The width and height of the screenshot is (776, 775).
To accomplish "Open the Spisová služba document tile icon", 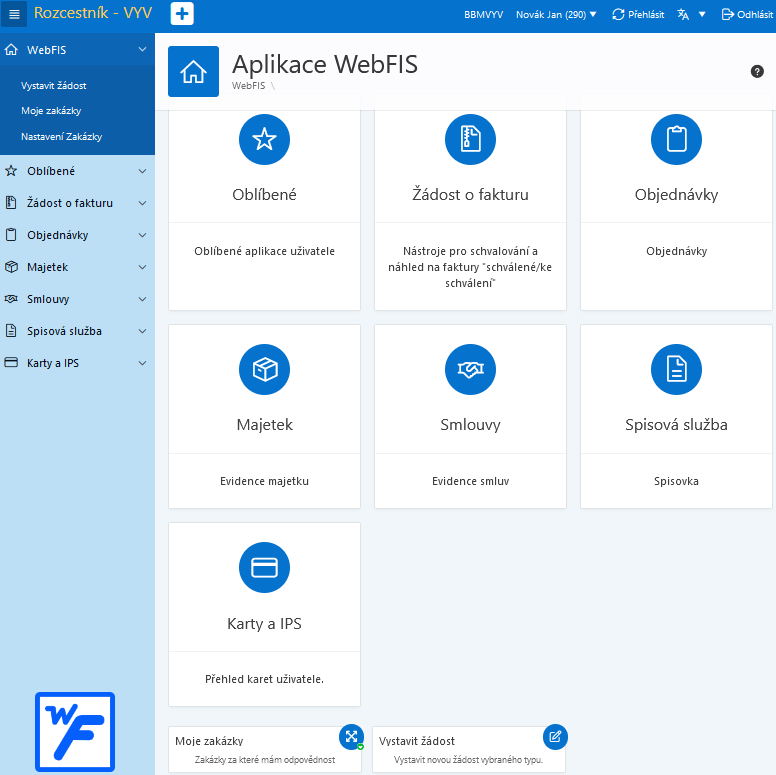I will tap(676, 370).
